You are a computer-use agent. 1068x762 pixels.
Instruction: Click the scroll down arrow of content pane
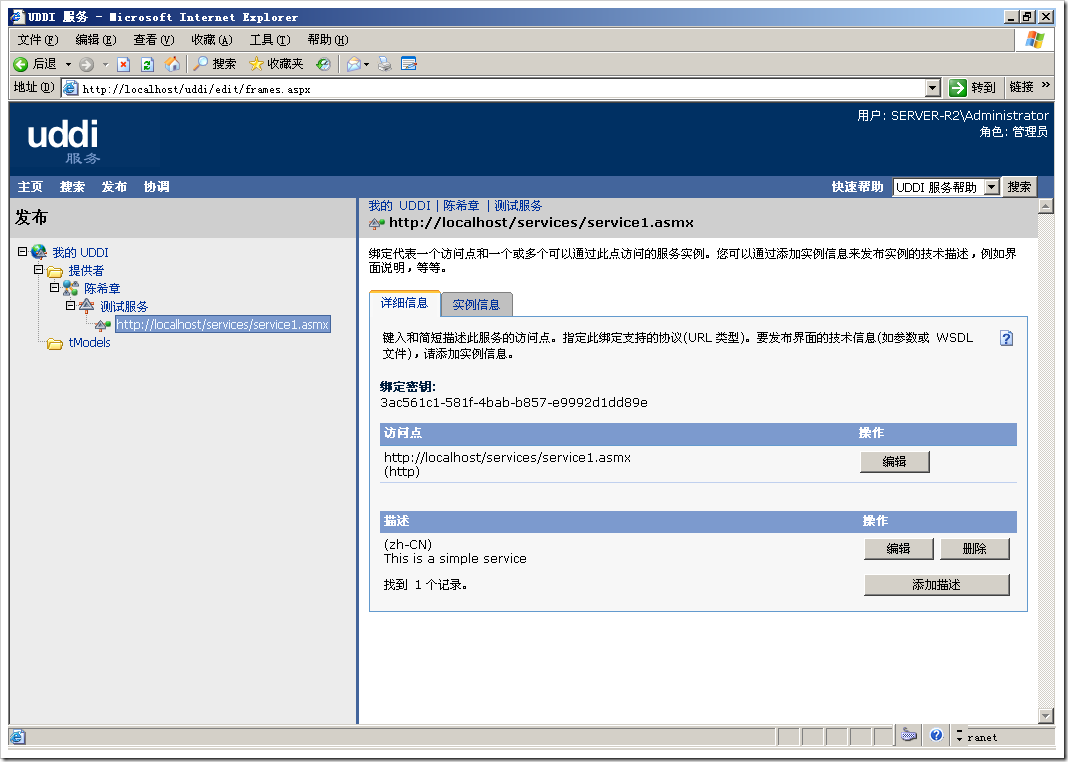[1046, 716]
